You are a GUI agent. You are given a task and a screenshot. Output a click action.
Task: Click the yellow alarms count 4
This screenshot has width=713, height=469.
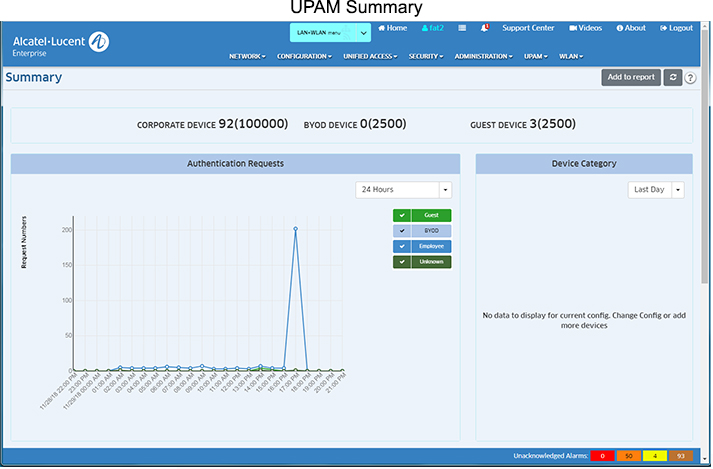(x=655, y=456)
